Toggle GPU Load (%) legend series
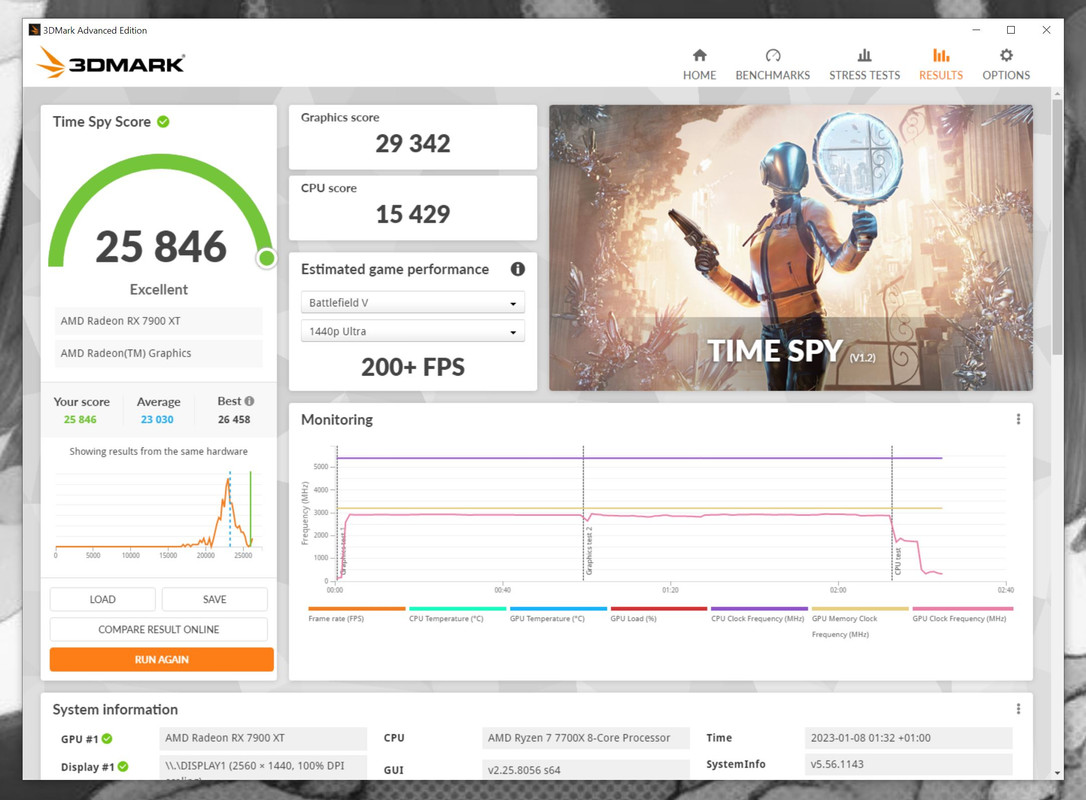Screen dimensions: 1086x800 click(x=658, y=614)
